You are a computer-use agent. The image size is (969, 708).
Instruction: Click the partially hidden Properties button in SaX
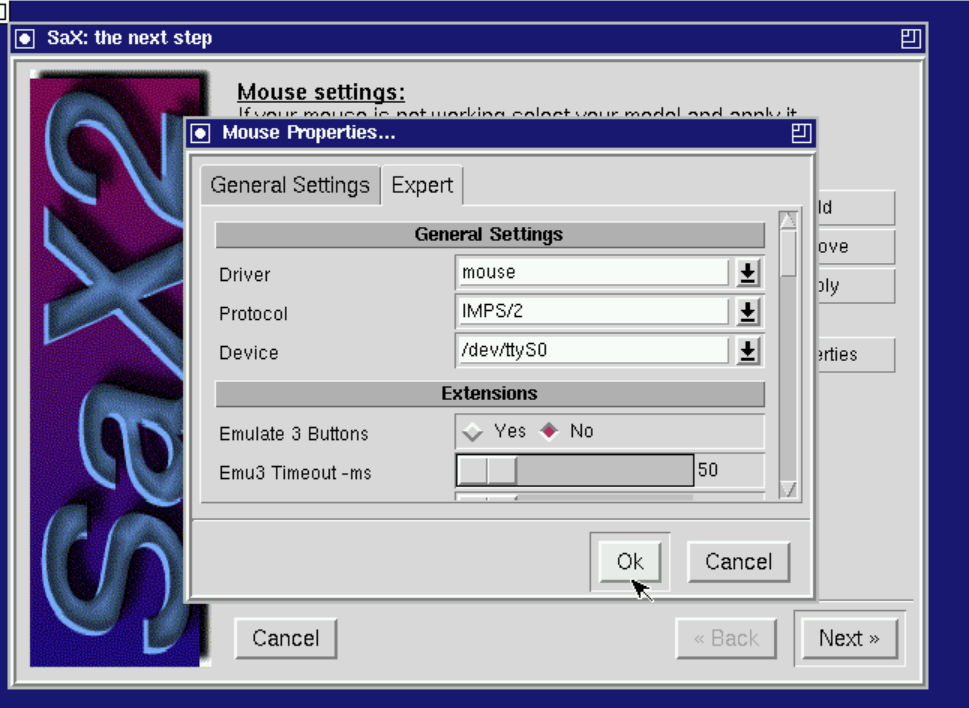856,355
